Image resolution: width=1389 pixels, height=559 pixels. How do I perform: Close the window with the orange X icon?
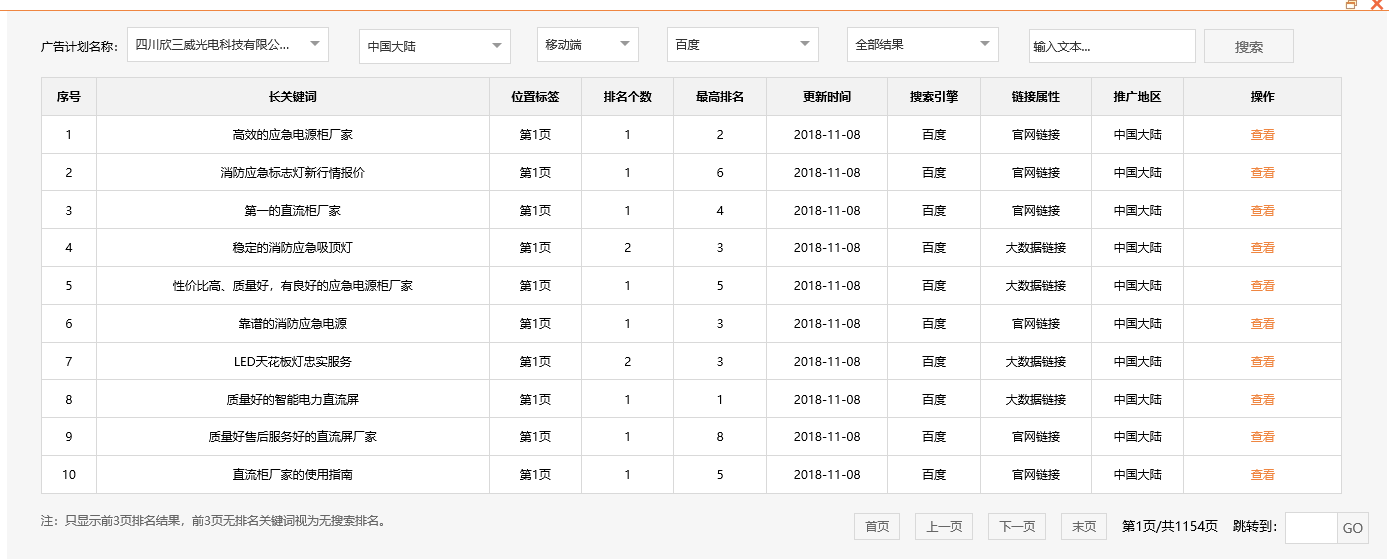(1377, 5)
